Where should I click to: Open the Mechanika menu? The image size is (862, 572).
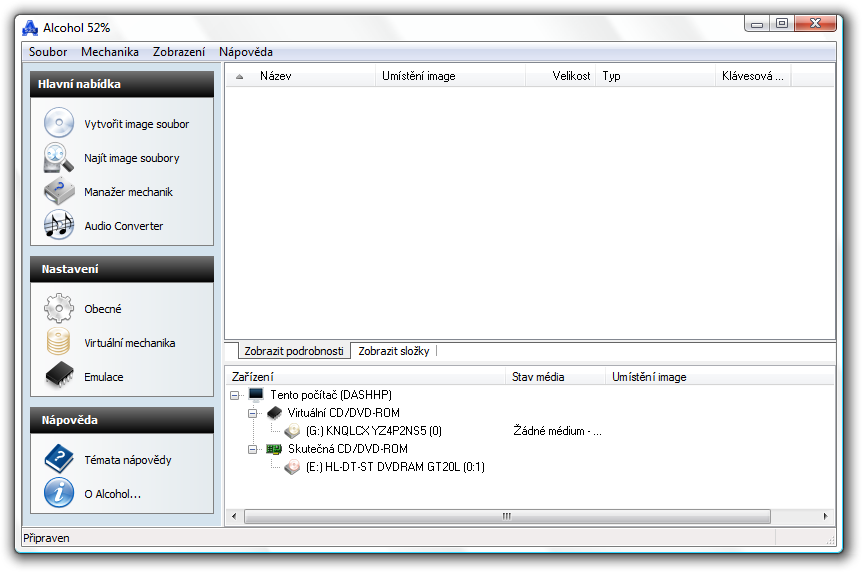point(109,52)
